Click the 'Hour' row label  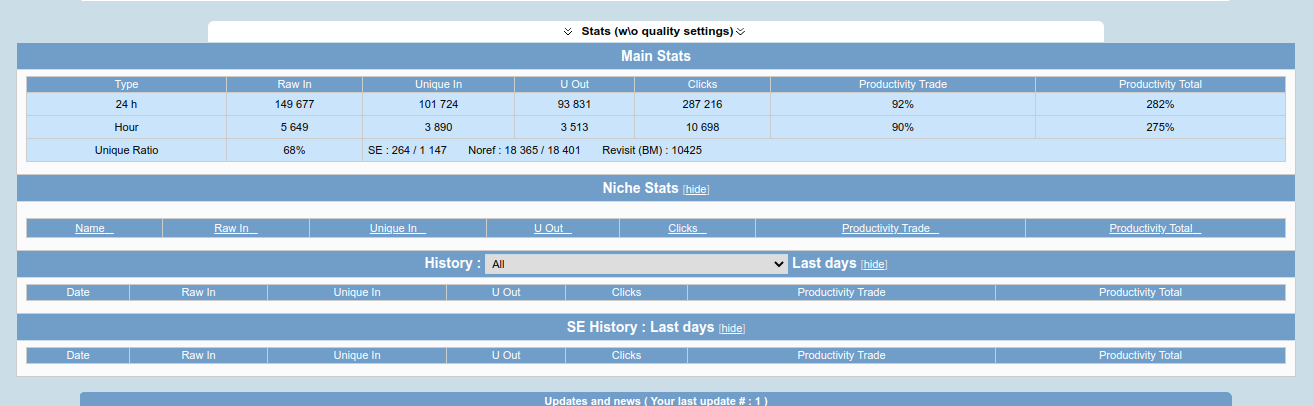click(126, 127)
